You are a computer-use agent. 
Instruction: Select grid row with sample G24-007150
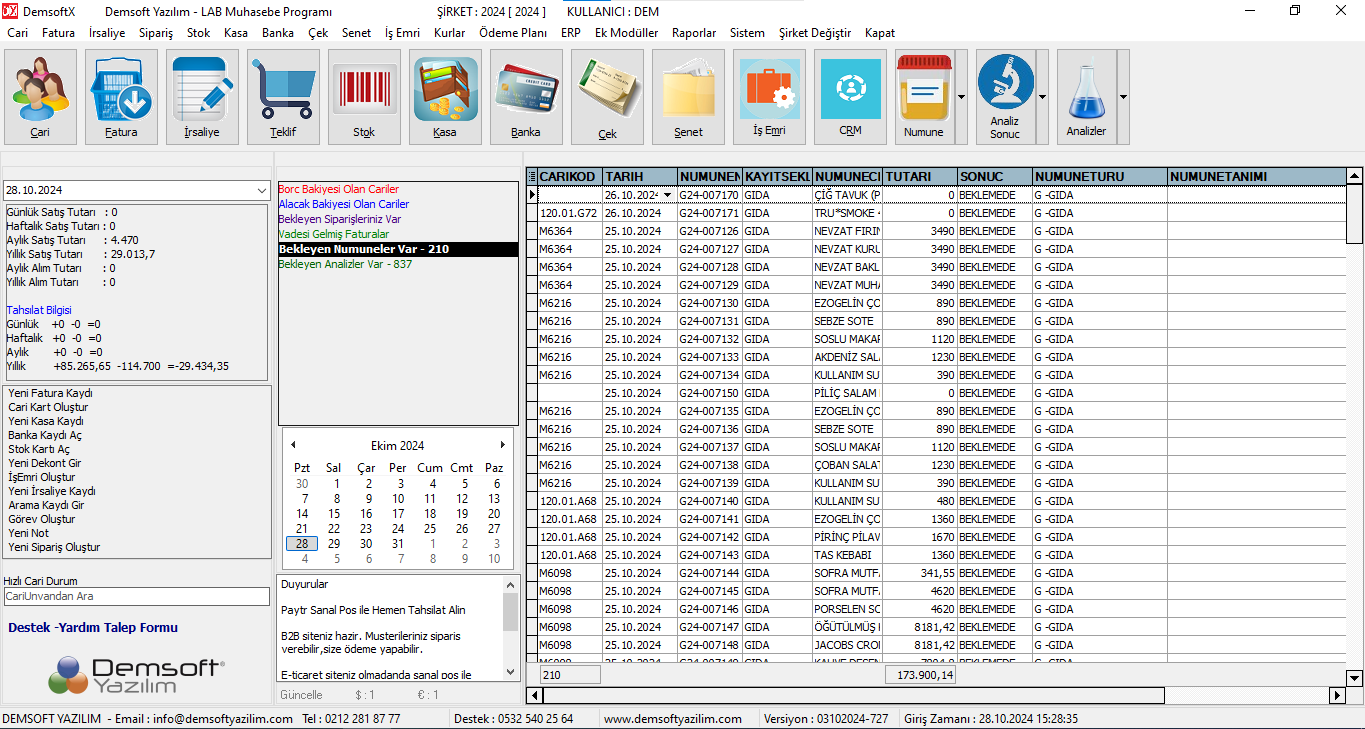pos(936,393)
